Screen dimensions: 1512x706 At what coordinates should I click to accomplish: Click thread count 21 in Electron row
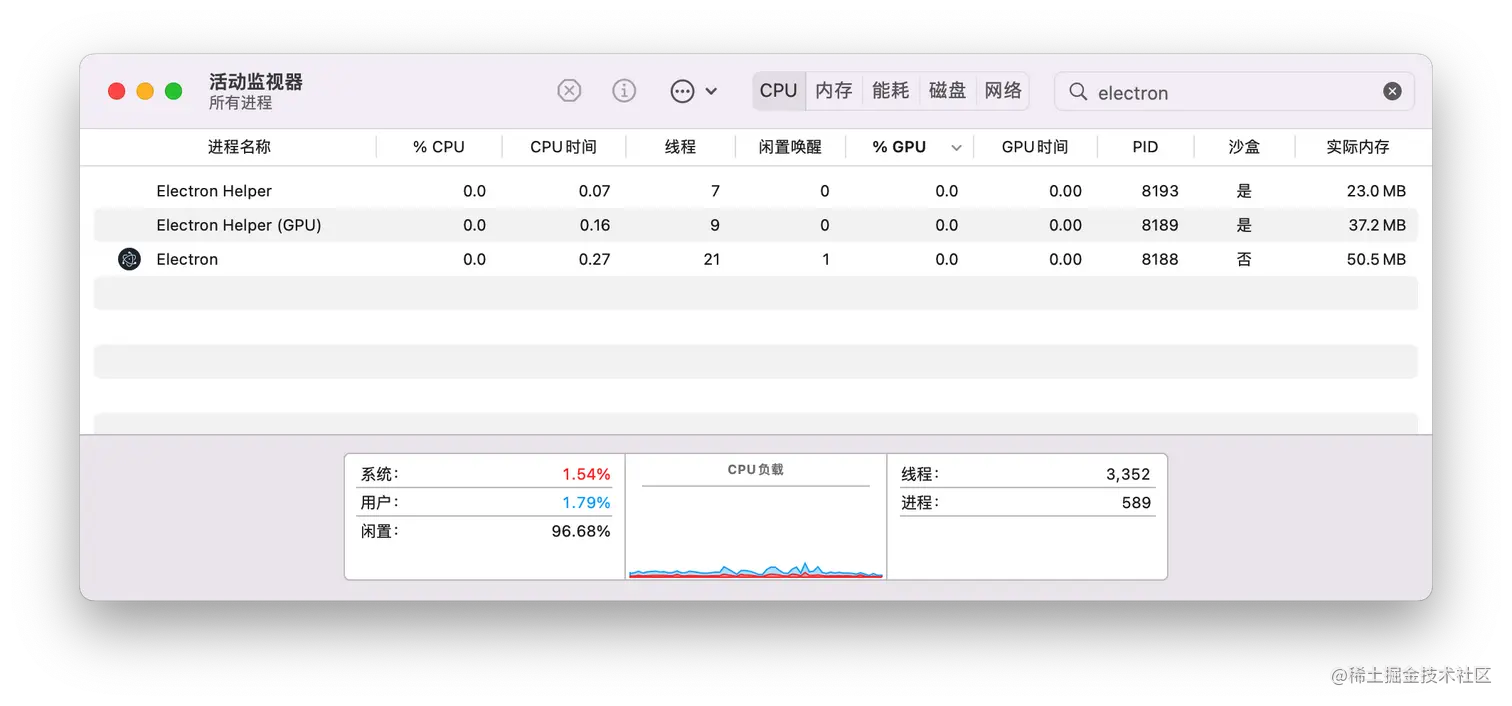(x=711, y=259)
